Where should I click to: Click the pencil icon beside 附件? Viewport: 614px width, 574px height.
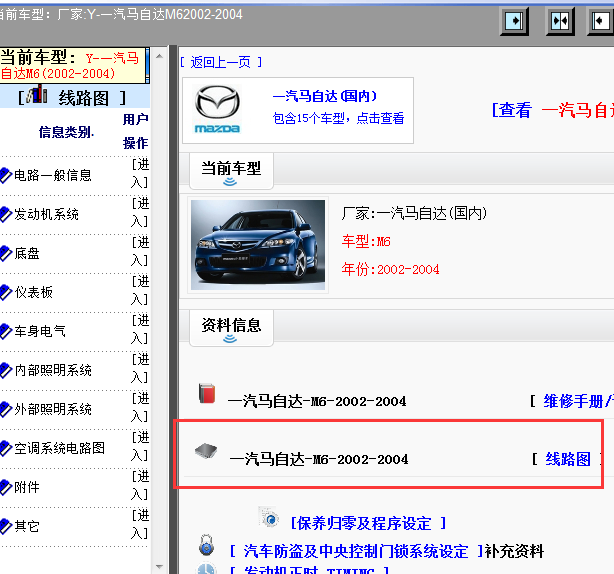6,487
